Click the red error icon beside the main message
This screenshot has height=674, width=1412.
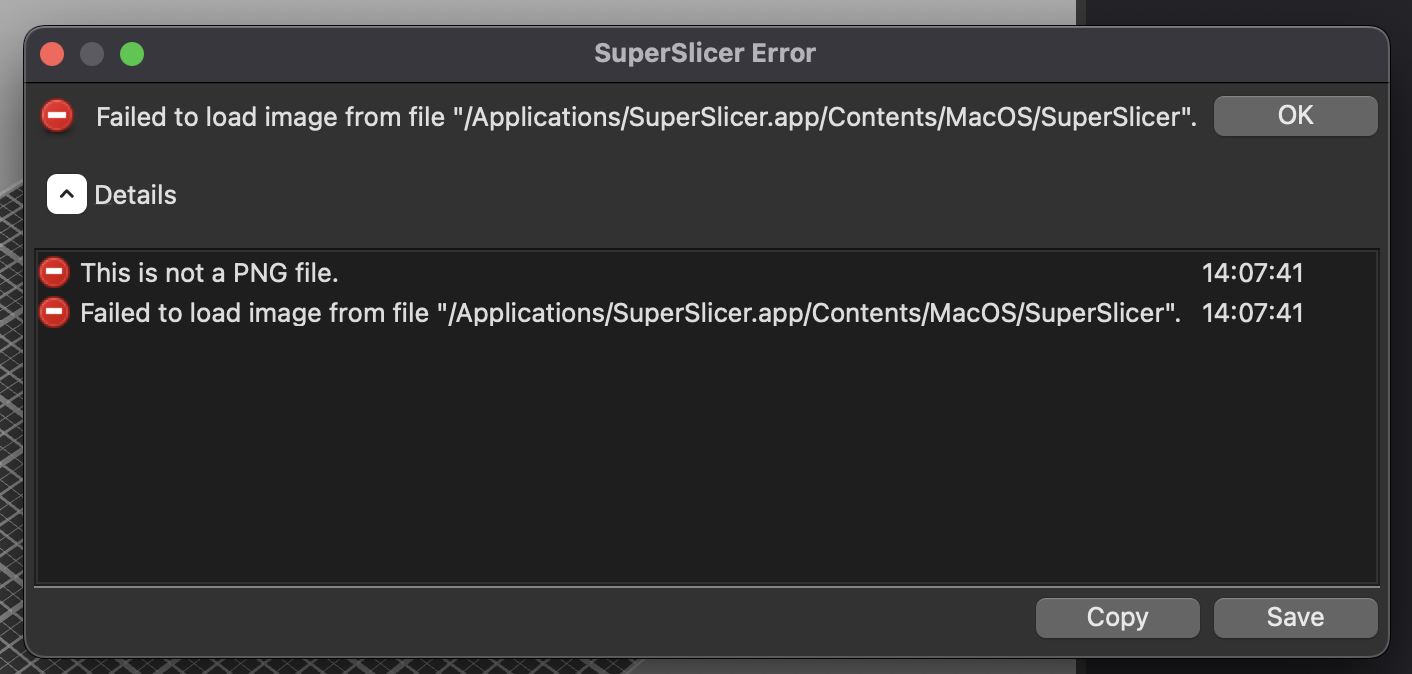click(56, 116)
